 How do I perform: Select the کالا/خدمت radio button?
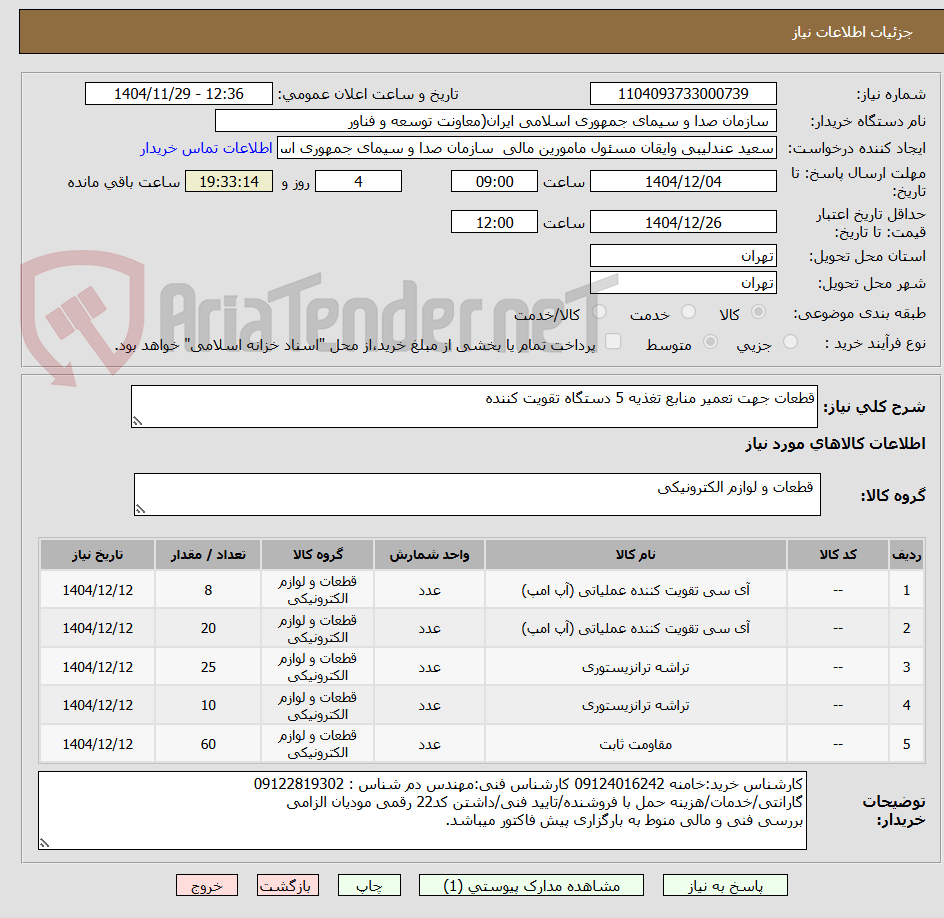(599, 312)
